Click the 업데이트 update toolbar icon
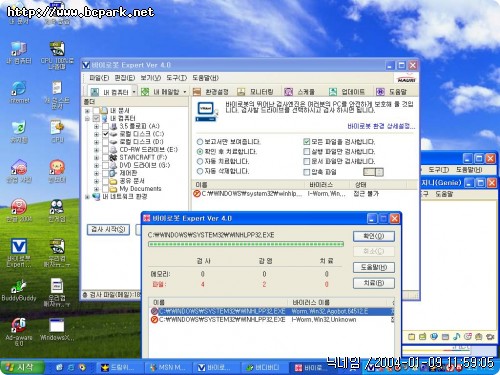The height and width of the screenshot is (375, 500). pos(333,92)
